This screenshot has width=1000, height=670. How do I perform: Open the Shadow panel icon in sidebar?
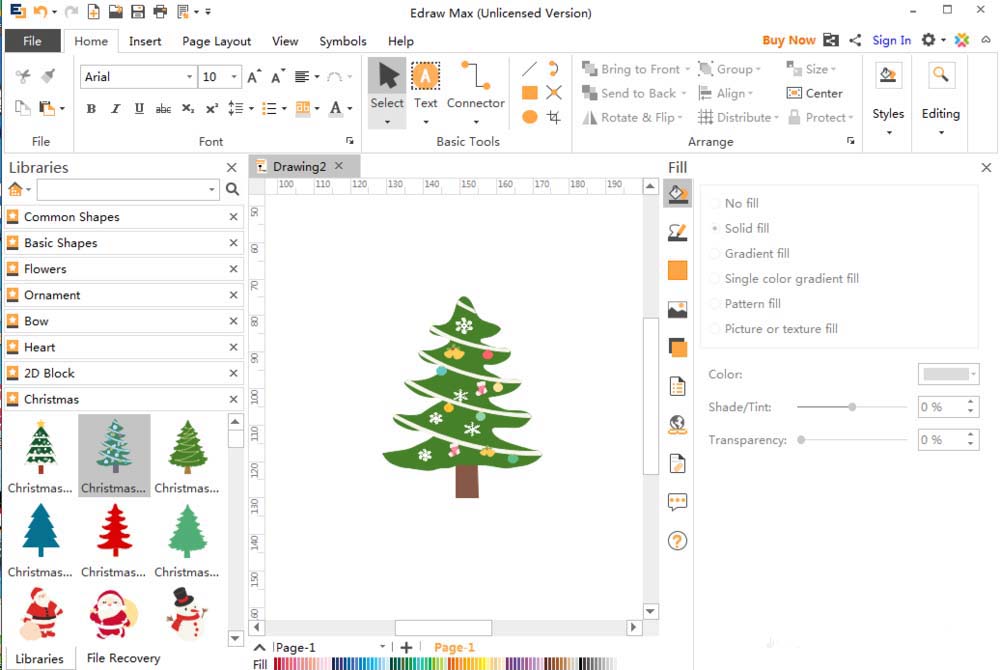click(x=677, y=347)
